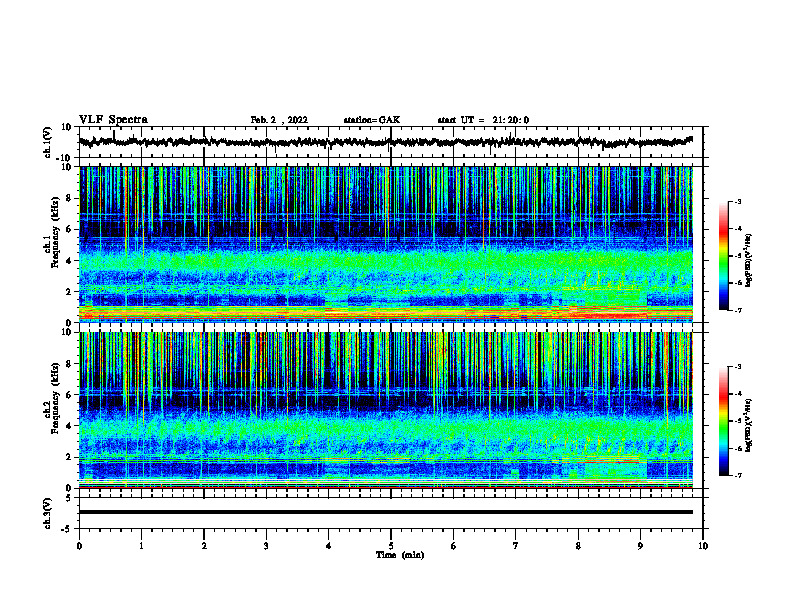Click the thick black ch.3 signal line

(386, 512)
